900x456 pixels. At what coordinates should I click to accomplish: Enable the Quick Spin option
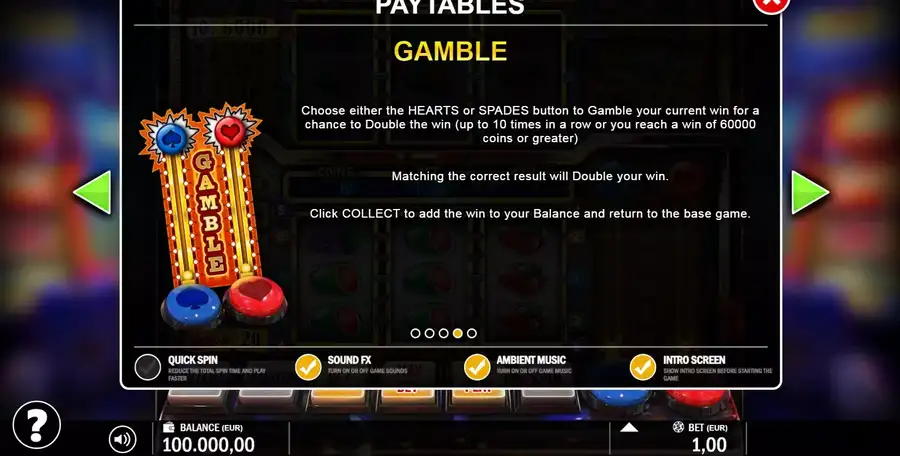(x=148, y=368)
